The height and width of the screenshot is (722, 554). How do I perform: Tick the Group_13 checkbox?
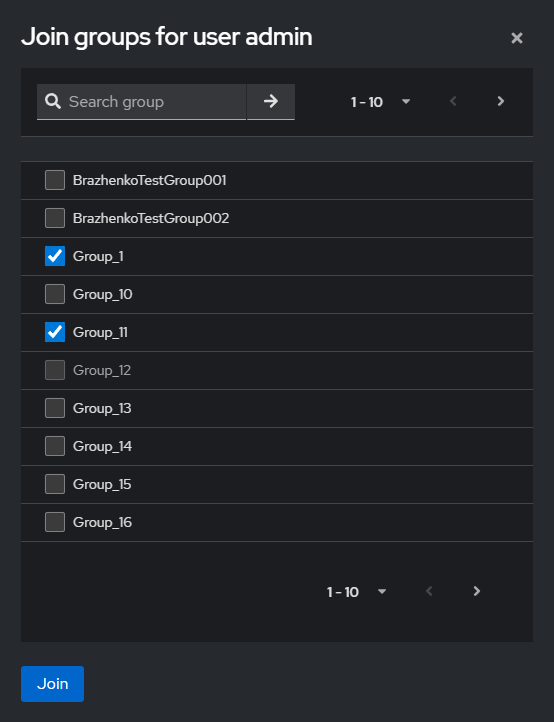[55, 408]
